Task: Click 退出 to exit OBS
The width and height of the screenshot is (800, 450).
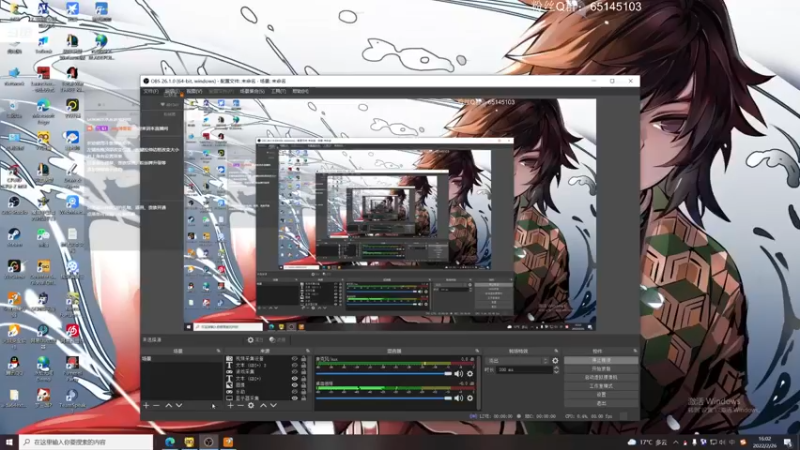Action: point(601,403)
